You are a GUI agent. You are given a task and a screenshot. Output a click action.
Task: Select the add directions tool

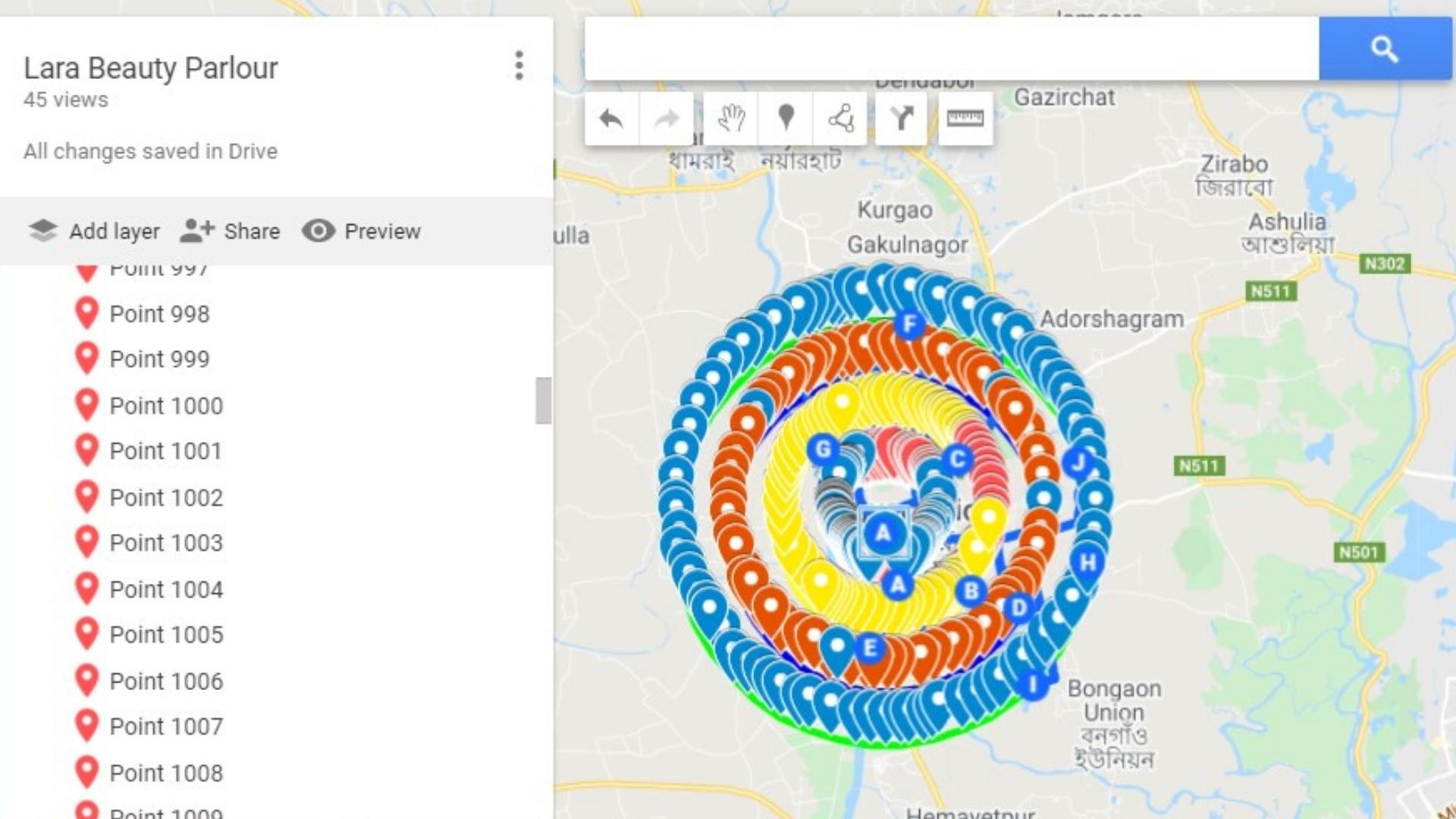(x=900, y=118)
